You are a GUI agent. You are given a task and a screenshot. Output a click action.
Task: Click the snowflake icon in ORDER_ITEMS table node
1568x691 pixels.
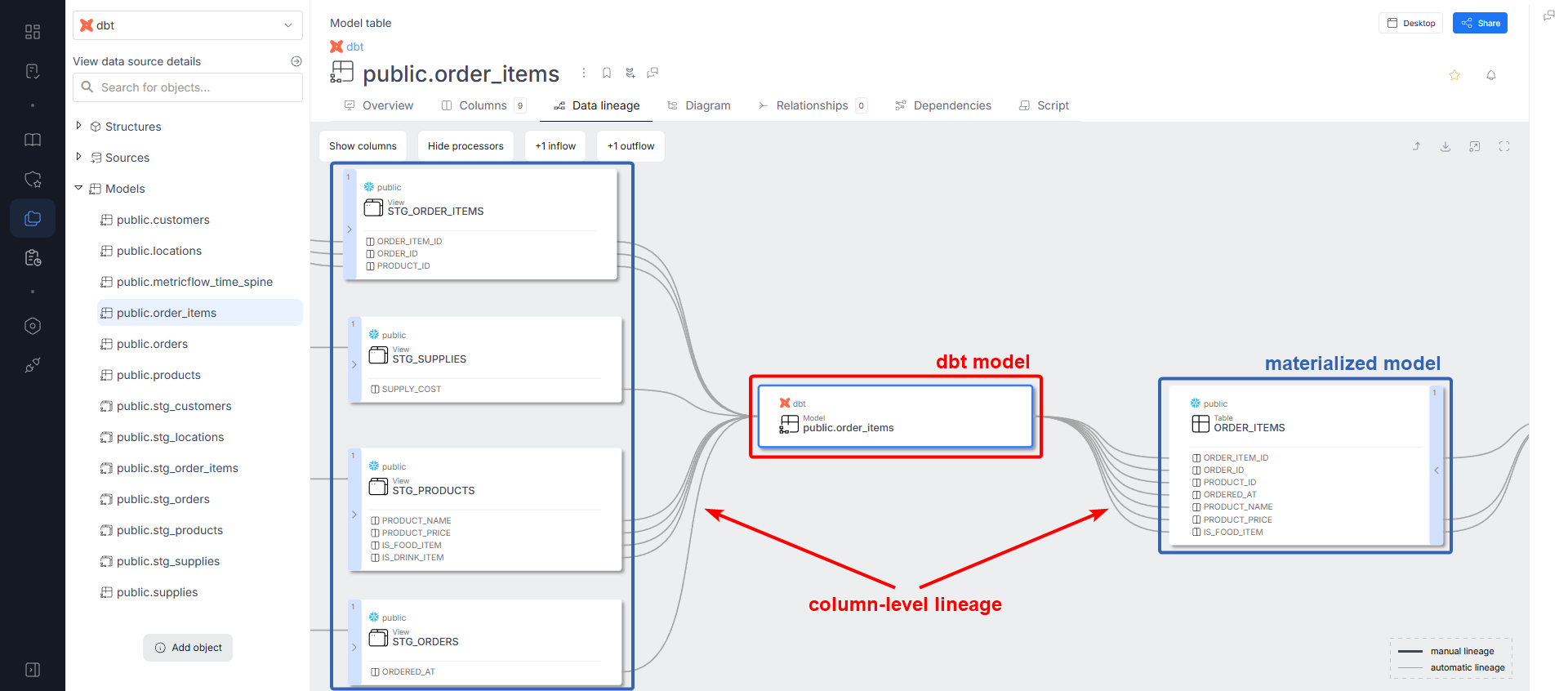click(1196, 403)
